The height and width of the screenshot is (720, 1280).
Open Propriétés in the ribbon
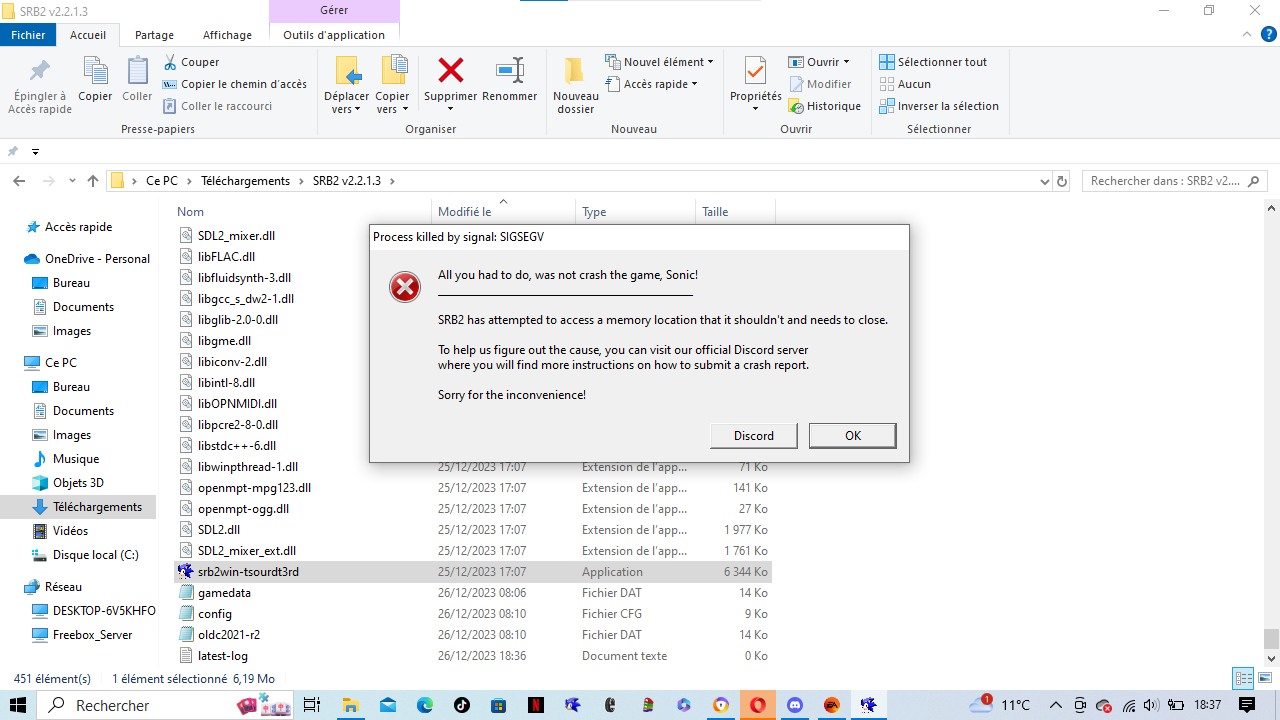[x=755, y=86]
